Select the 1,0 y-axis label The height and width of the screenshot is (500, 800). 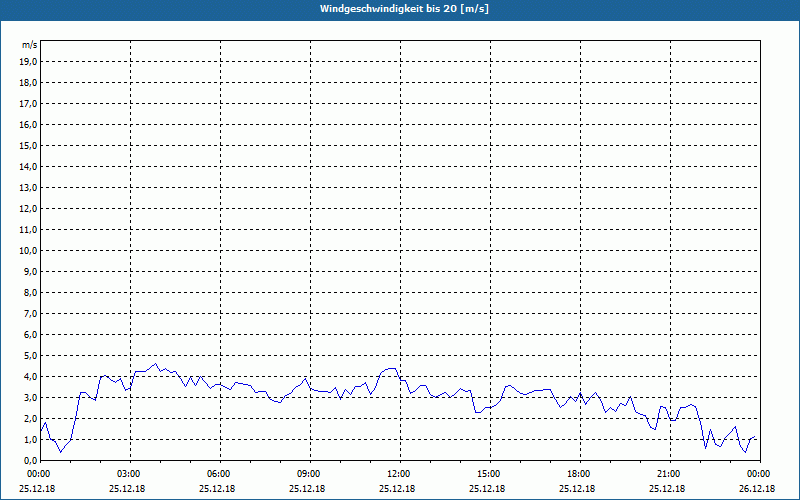click(31, 439)
